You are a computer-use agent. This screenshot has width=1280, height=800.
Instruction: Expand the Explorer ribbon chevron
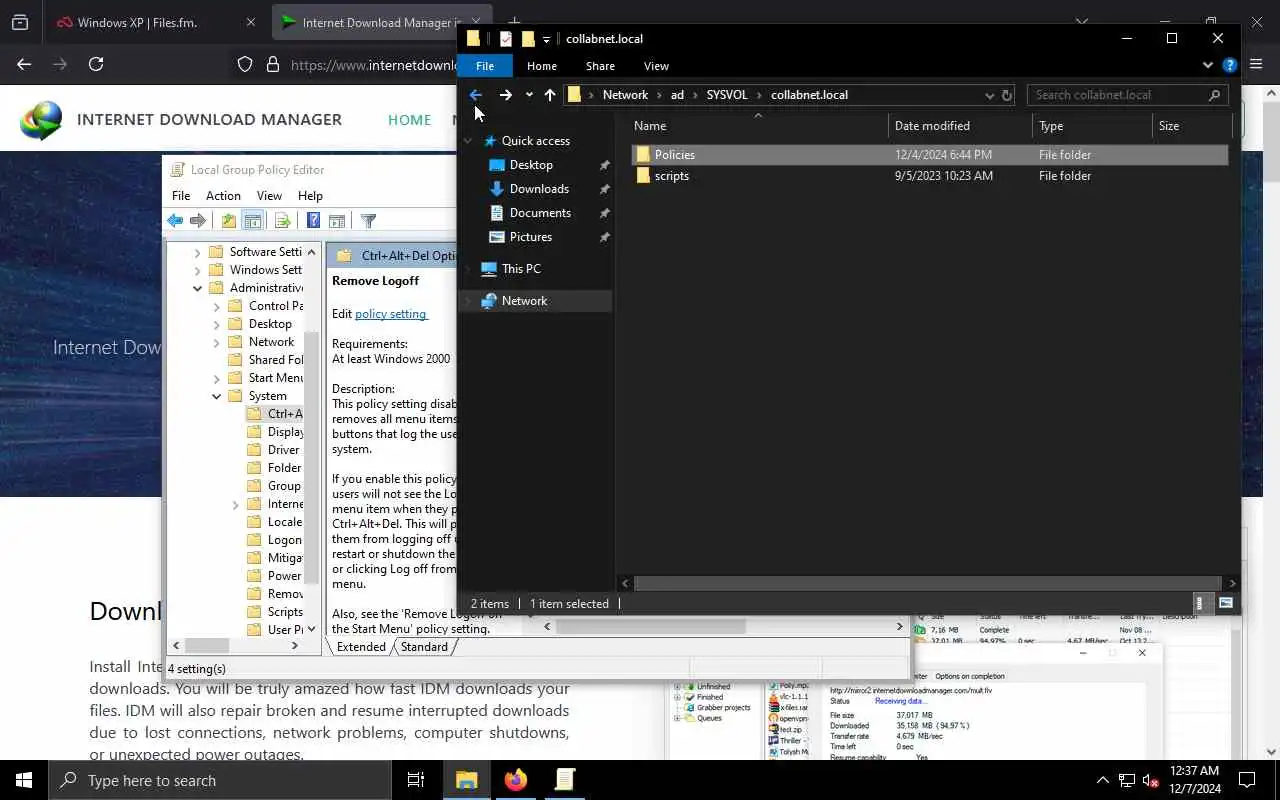[x=1208, y=66]
